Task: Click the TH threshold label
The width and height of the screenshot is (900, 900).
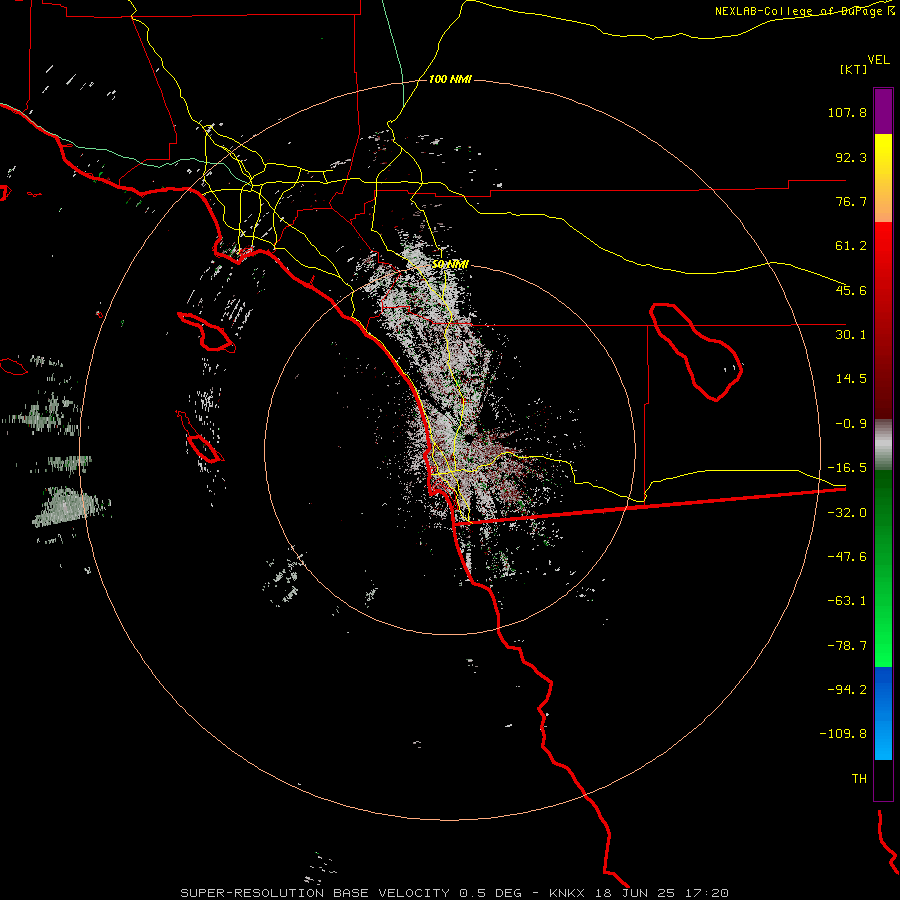Action: [859, 778]
